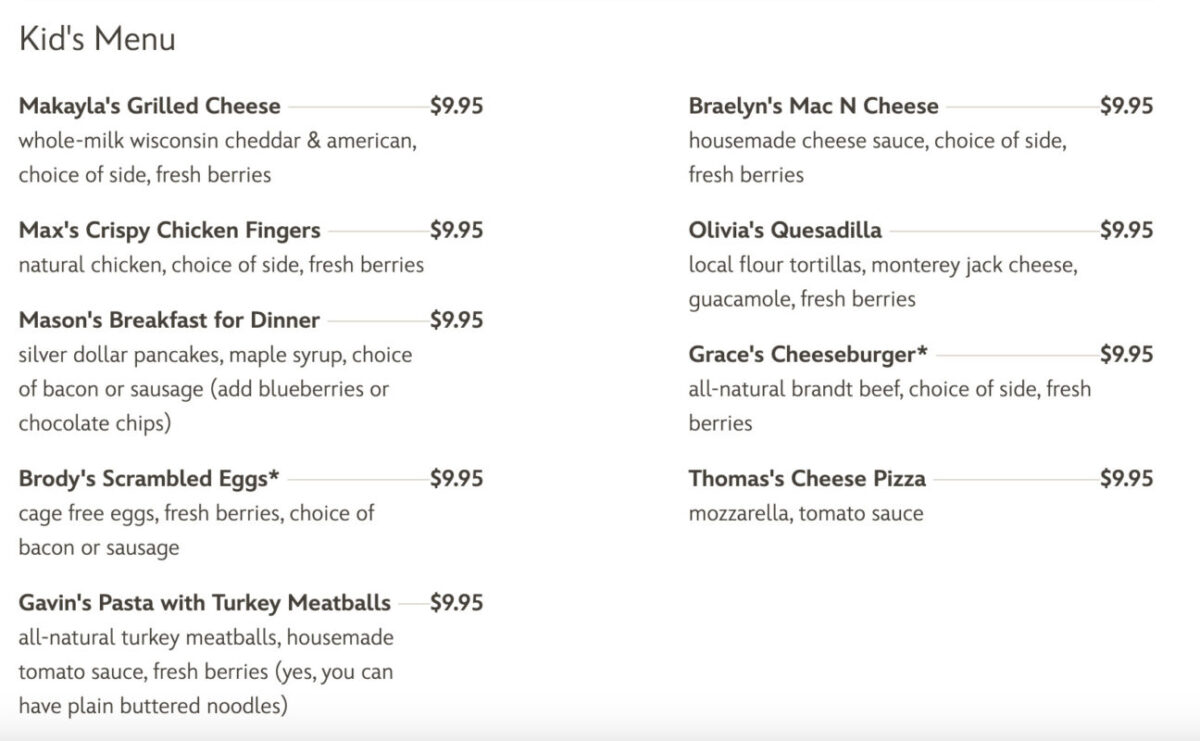The image size is (1200, 741).
Task: Click the Gavin's Pasta $9.95 price
Action: point(456,602)
